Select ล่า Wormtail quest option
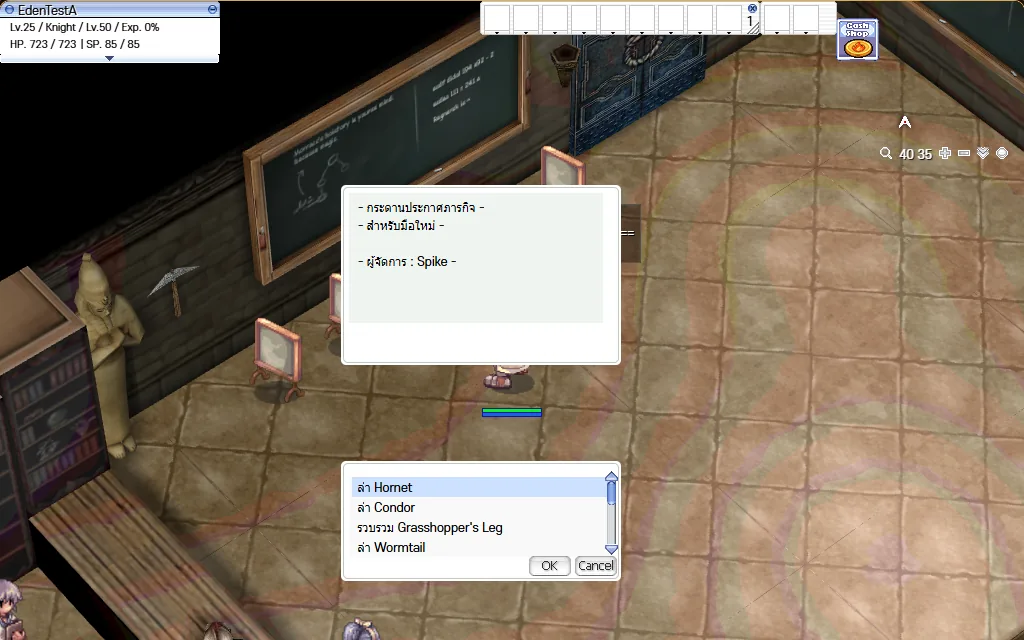Screen dimensions: 1024x640 point(479,547)
